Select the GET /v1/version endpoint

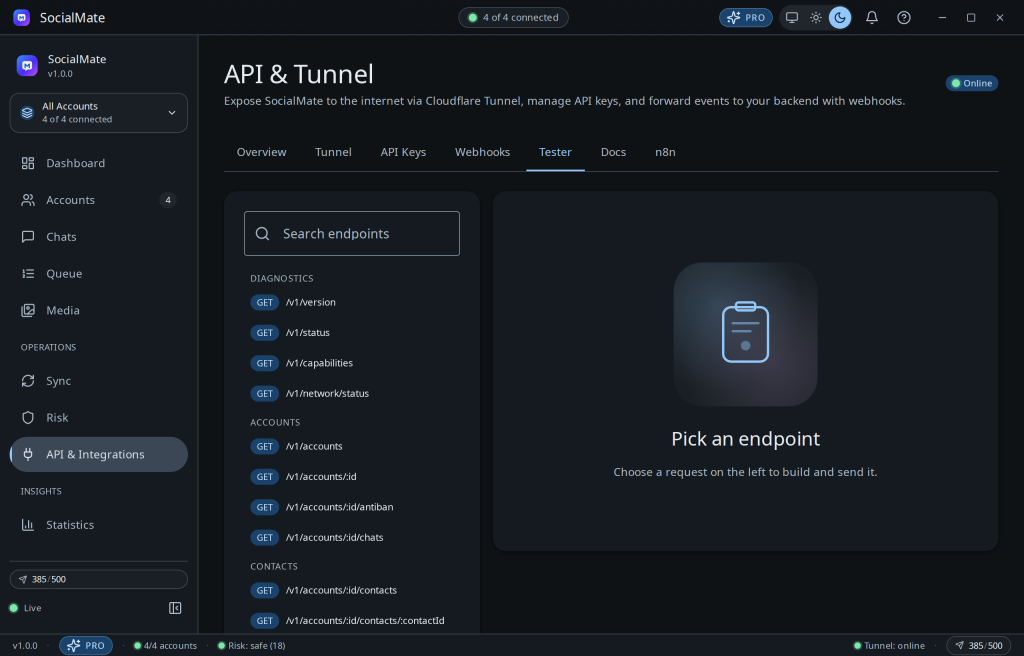tap(352, 303)
